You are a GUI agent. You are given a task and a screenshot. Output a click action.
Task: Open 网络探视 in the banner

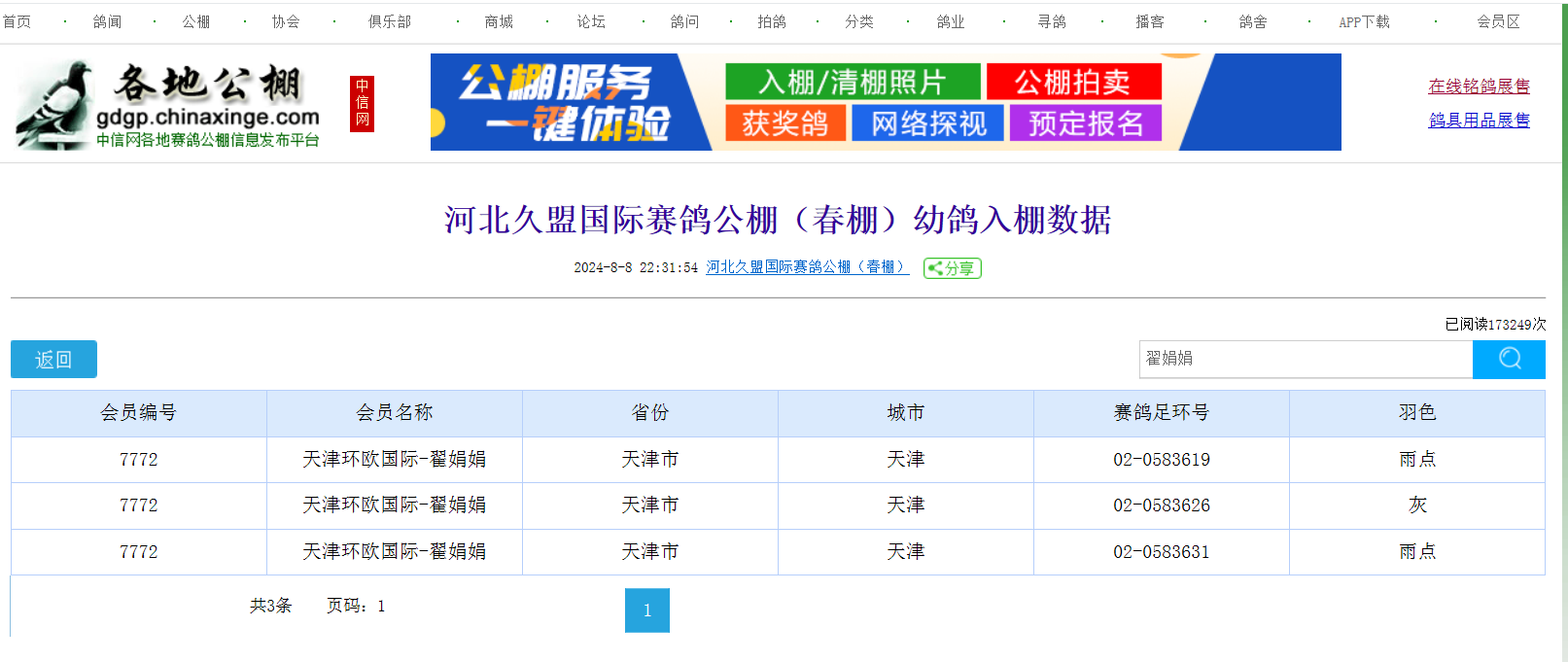pos(927,123)
